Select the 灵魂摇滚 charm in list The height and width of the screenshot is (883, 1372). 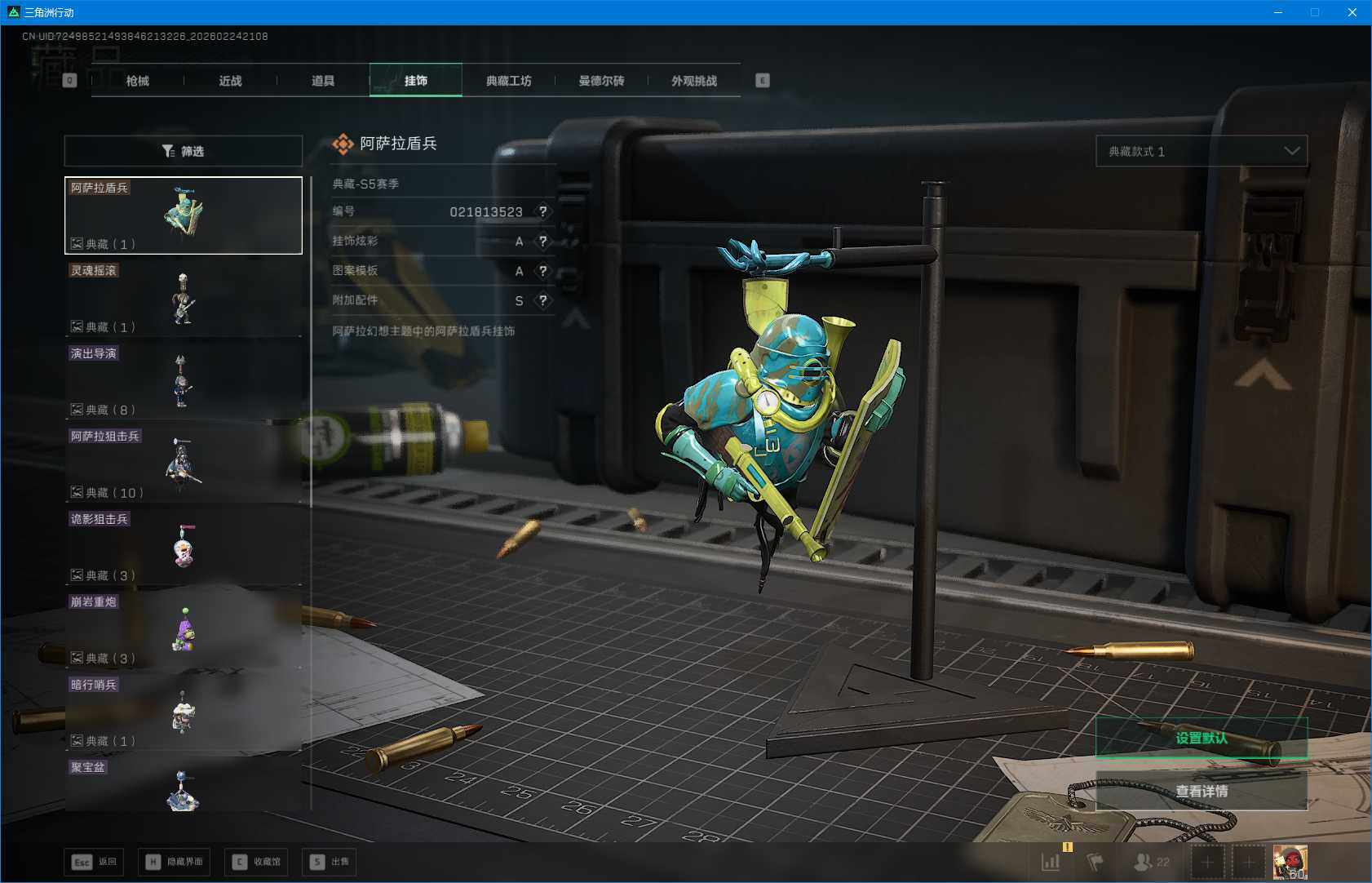point(183,298)
